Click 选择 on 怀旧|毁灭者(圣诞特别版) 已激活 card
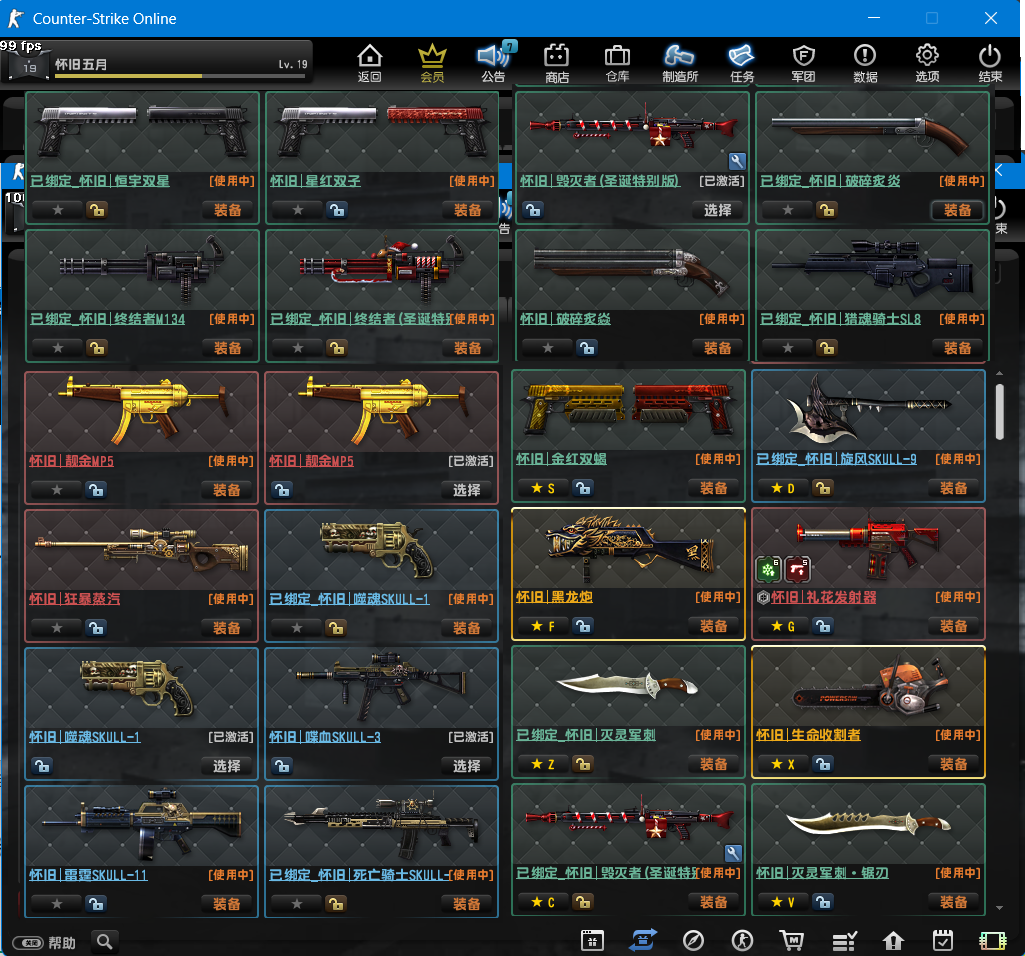Image resolution: width=1025 pixels, height=956 pixels. pyautogui.click(x=717, y=210)
